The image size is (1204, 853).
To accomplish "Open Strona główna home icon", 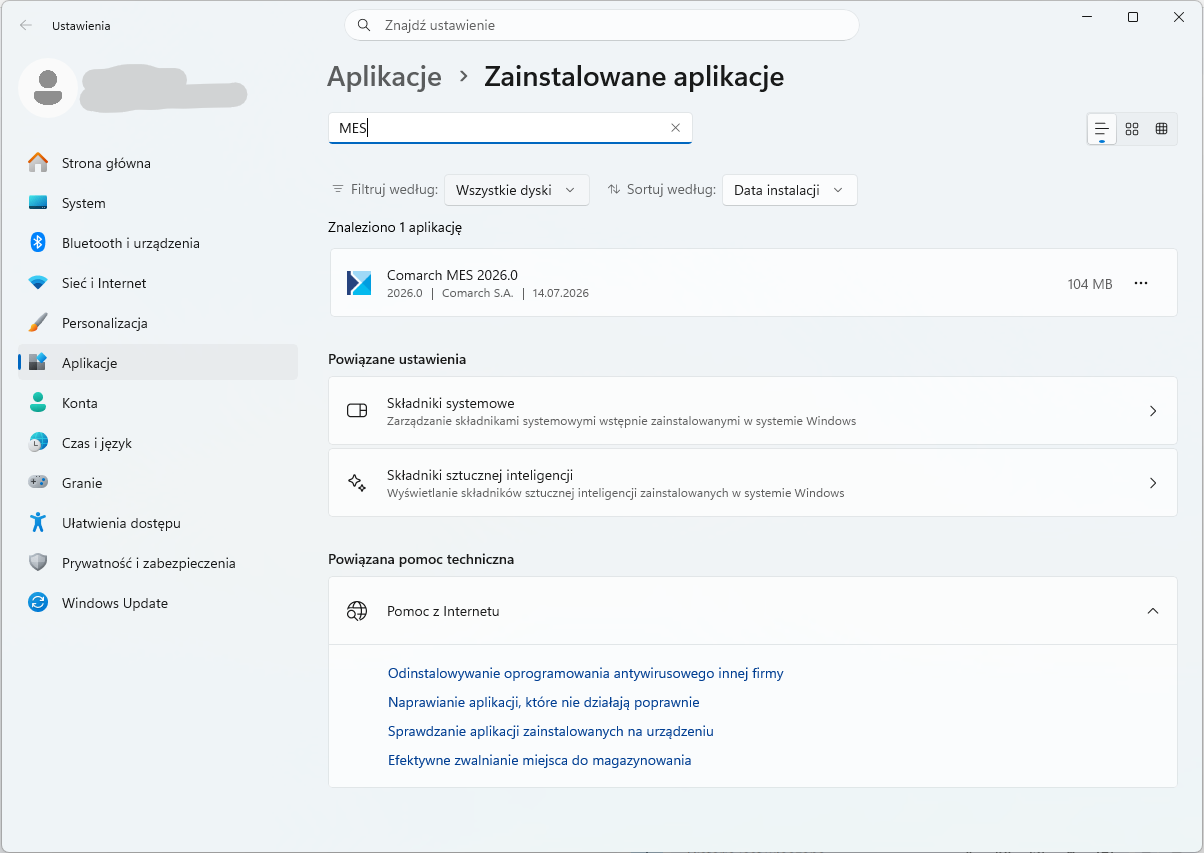I will pos(38,163).
